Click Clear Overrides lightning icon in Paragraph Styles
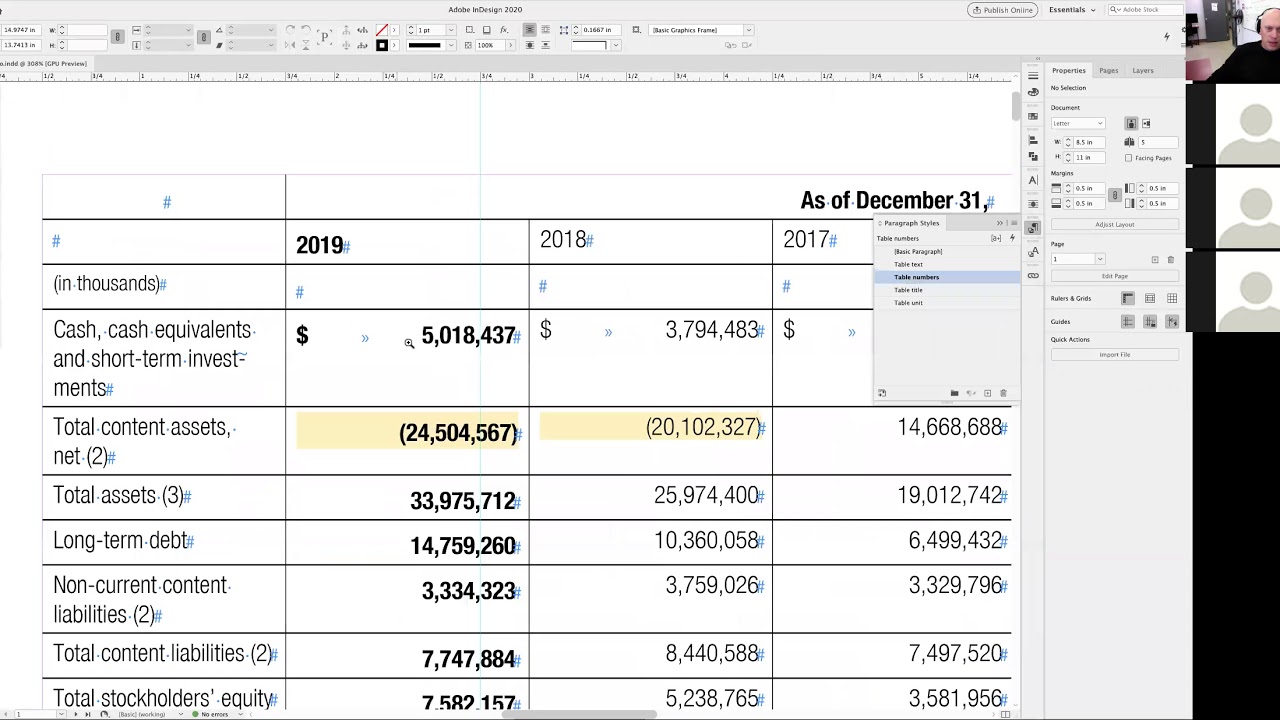The height and width of the screenshot is (720, 1280). click(1011, 238)
